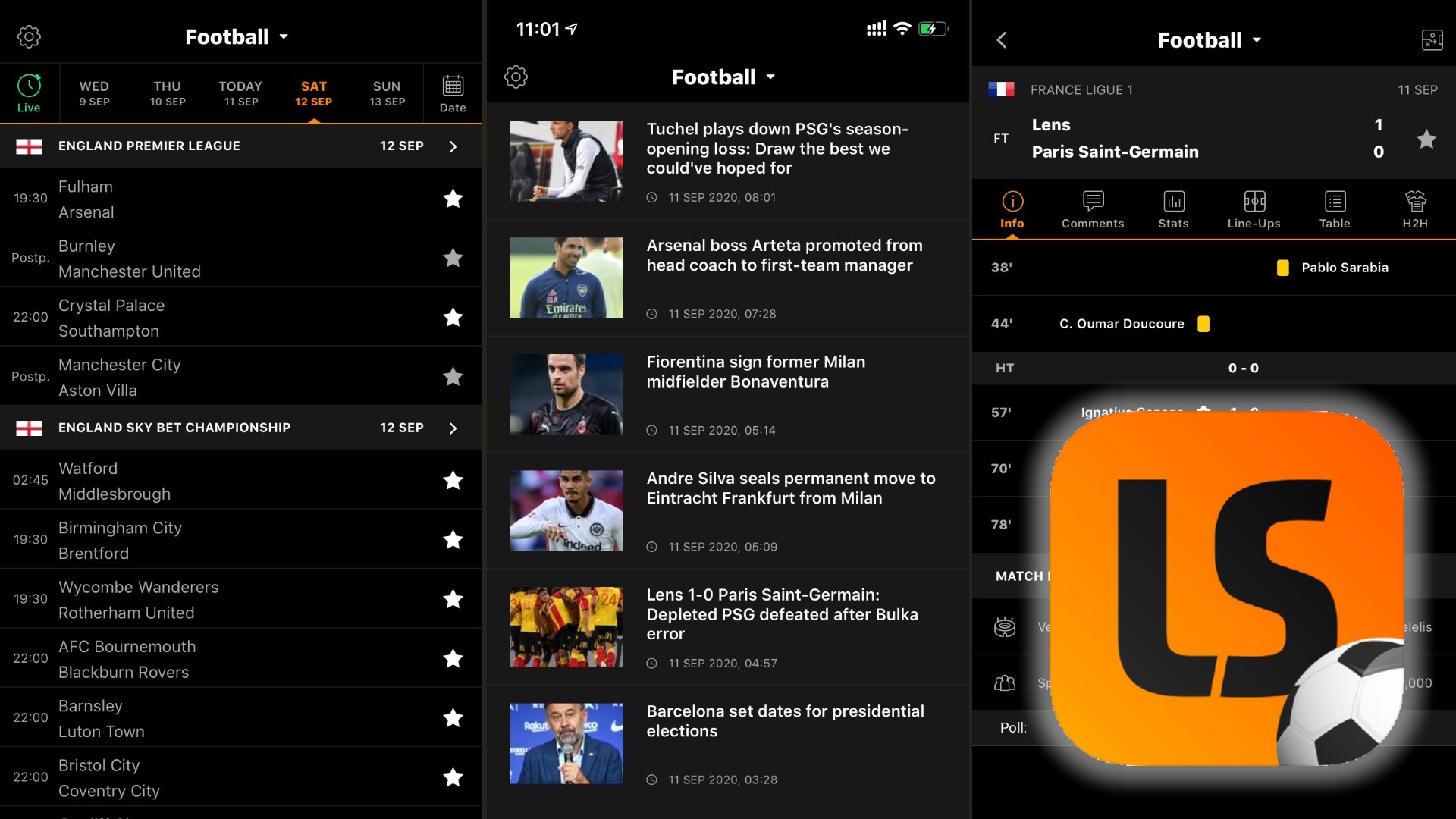
Task: Select Live matches tab
Action: 27,93
